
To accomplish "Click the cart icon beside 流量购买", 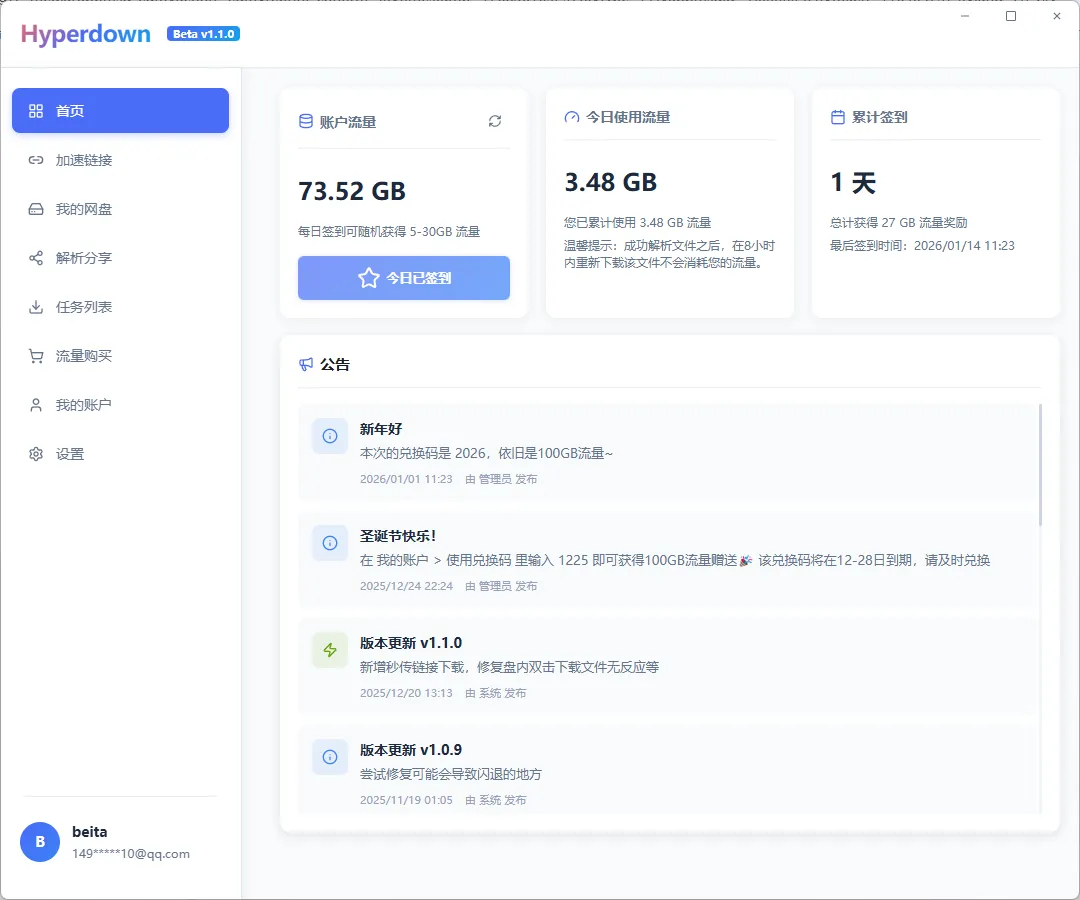I will click(36, 356).
